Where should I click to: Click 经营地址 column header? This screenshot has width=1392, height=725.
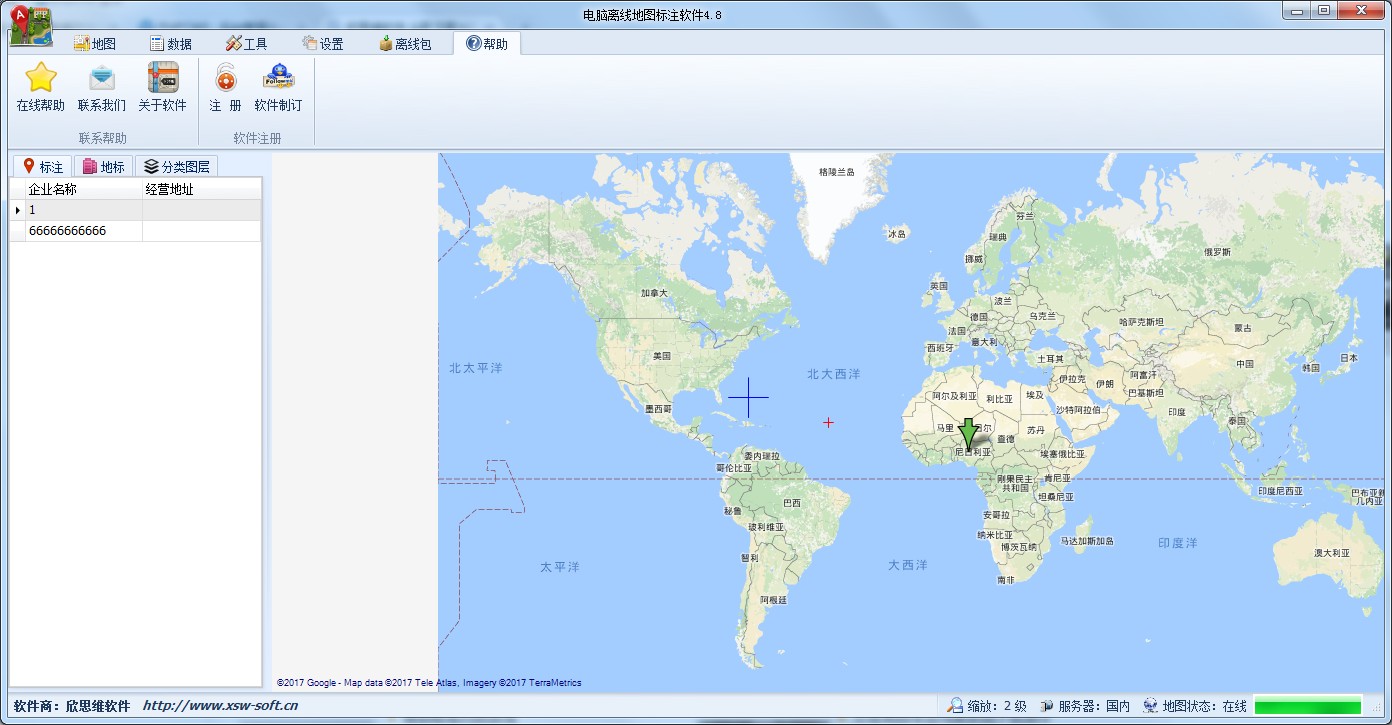pyautogui.click(x=201, y=189)
